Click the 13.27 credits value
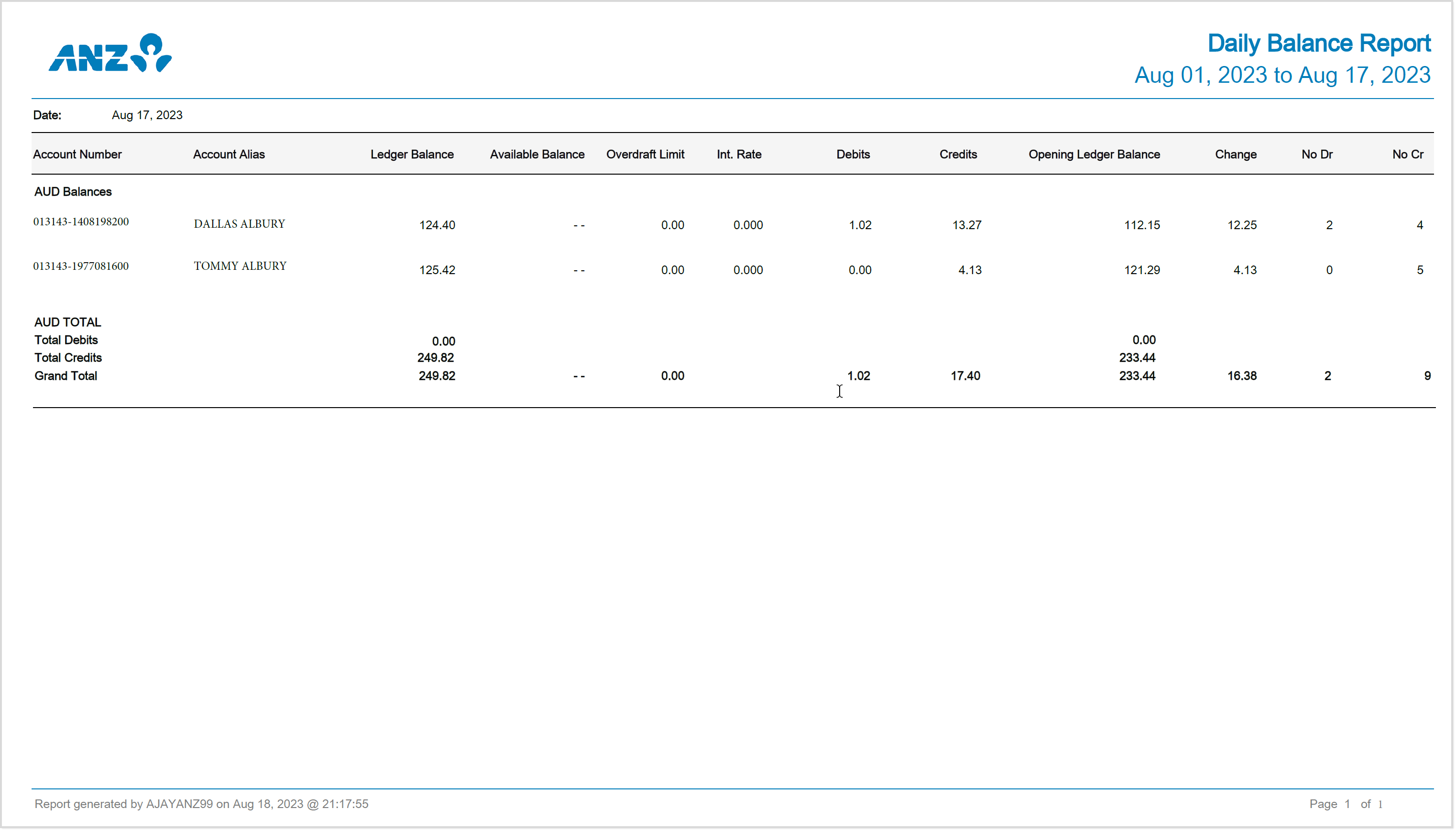Viewport: 1456px width, 831px height. click(966, 225)
